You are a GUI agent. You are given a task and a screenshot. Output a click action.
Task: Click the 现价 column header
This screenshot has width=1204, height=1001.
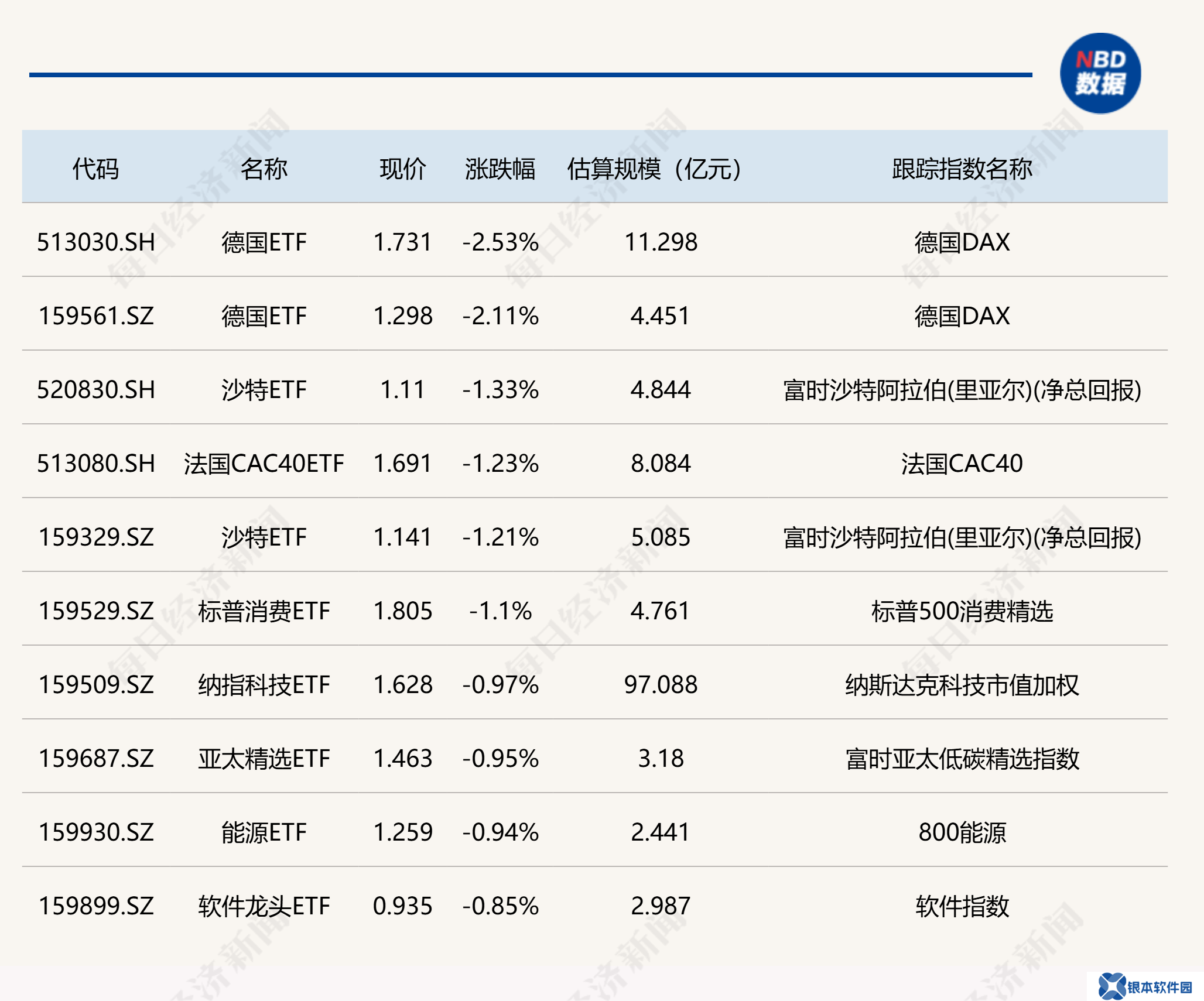click(403, 169)
